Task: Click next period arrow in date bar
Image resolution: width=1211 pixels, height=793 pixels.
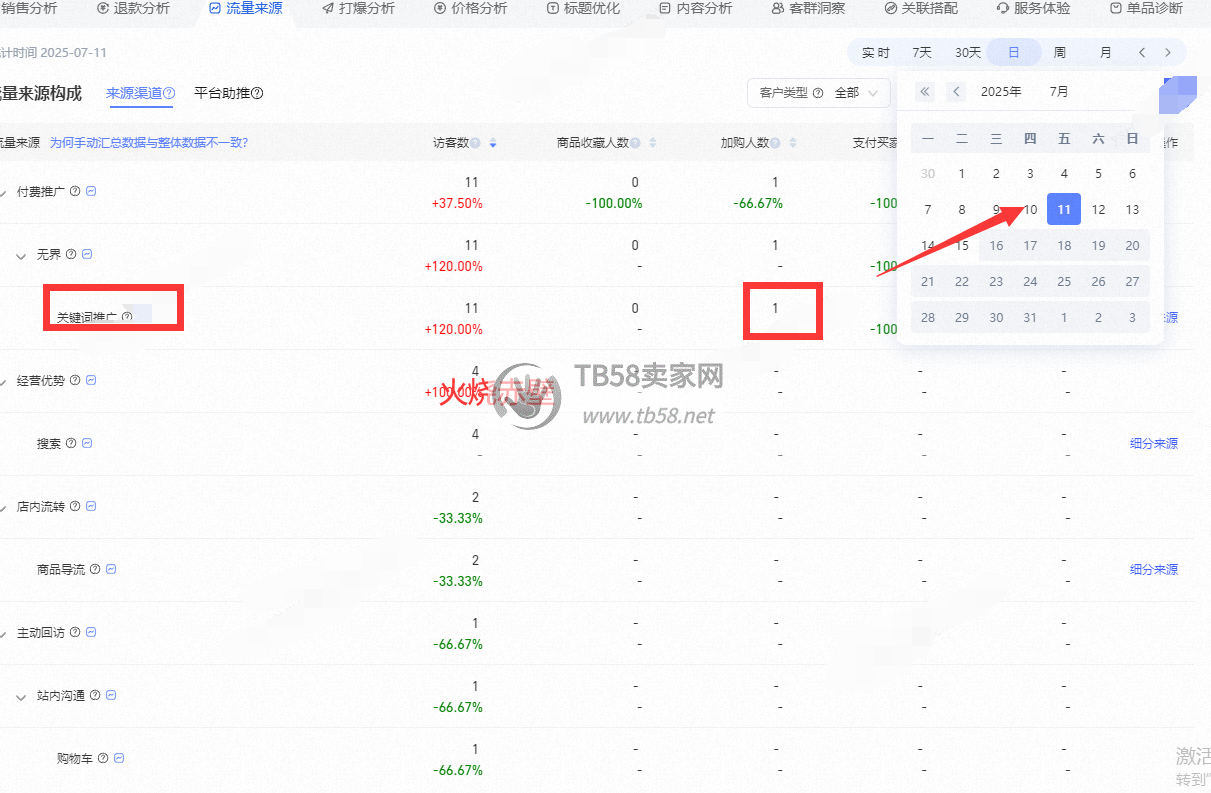Action: tap(1167, 52)
